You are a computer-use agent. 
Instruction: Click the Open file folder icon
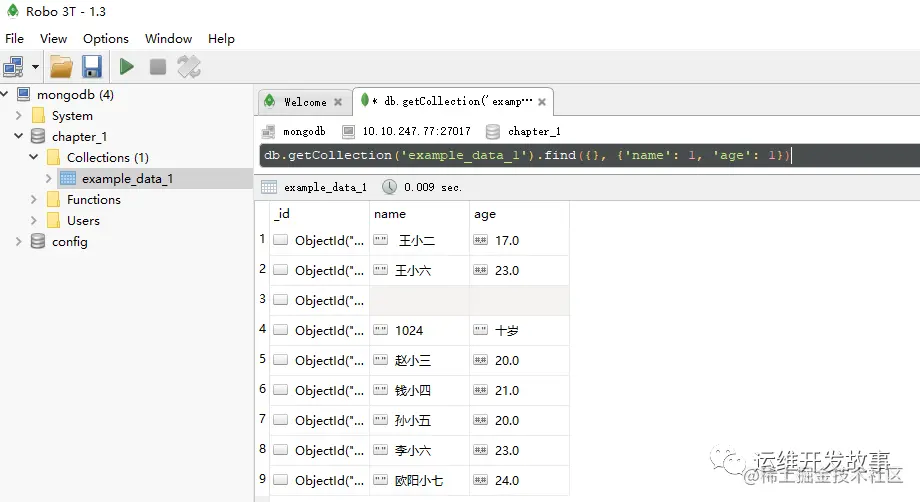point(61,67)
